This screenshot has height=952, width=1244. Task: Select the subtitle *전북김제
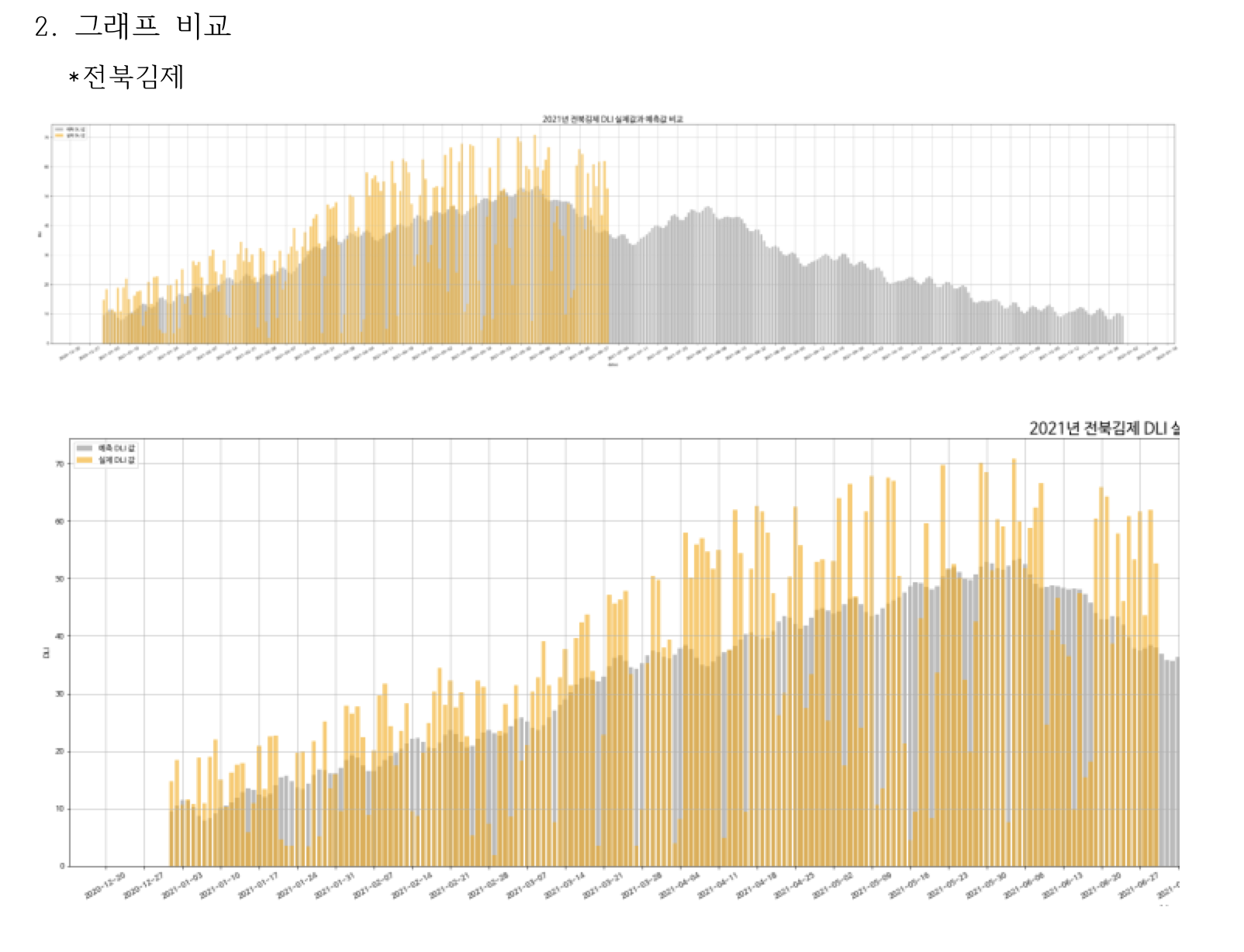coord(124,77)
